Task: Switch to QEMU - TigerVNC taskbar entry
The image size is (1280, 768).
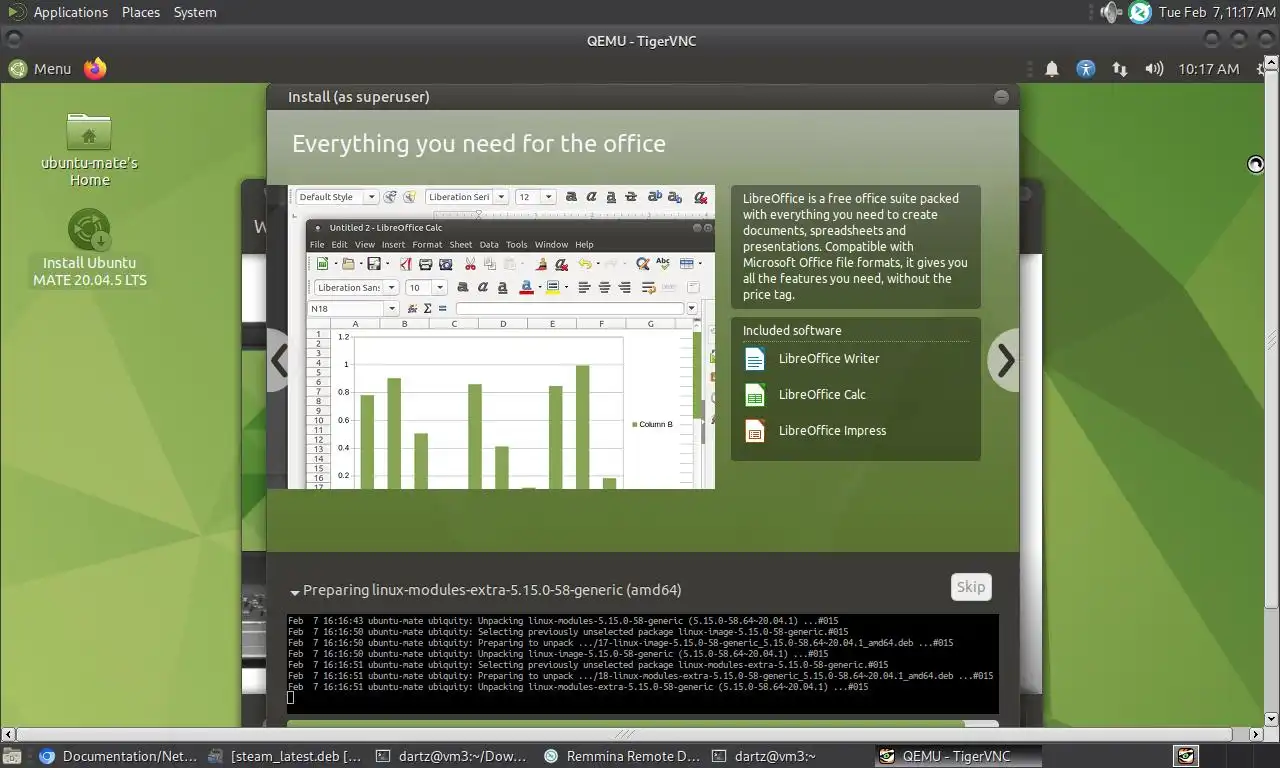Action: coord(958,756)
